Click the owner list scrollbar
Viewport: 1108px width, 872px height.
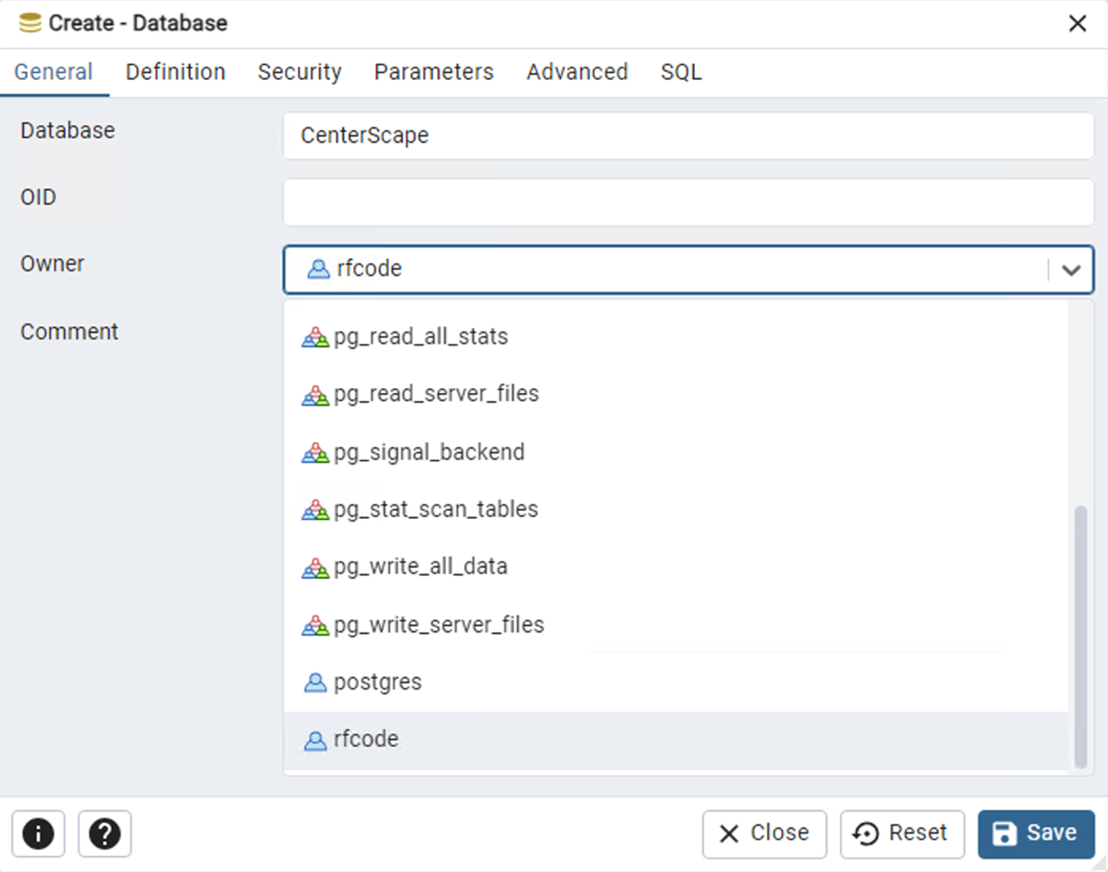tap(1080, 636)
